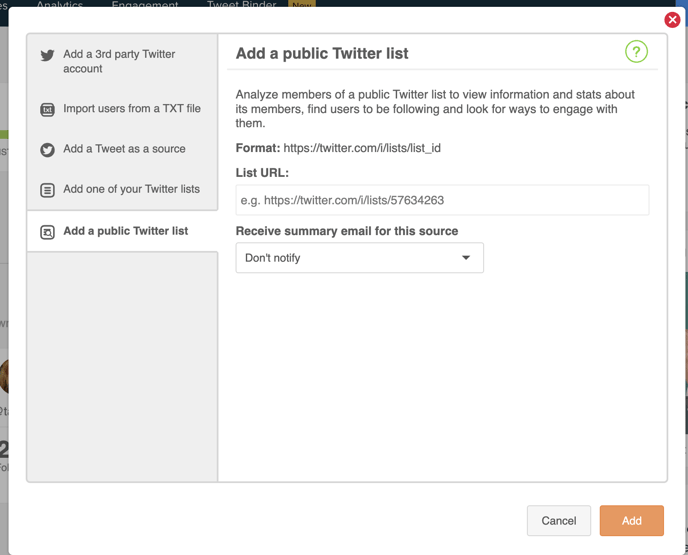Click the Twitter bird icon in sidebar
The image size is (688, 555).
point(47,55)
